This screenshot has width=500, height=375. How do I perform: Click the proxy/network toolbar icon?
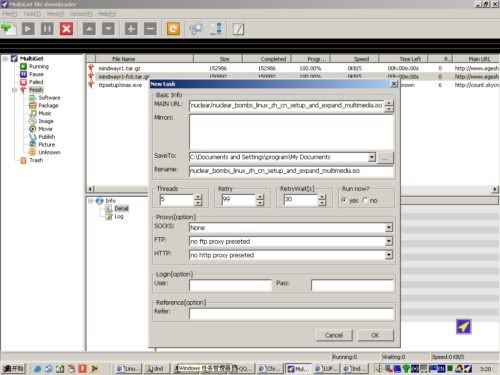tap(217, 29)
